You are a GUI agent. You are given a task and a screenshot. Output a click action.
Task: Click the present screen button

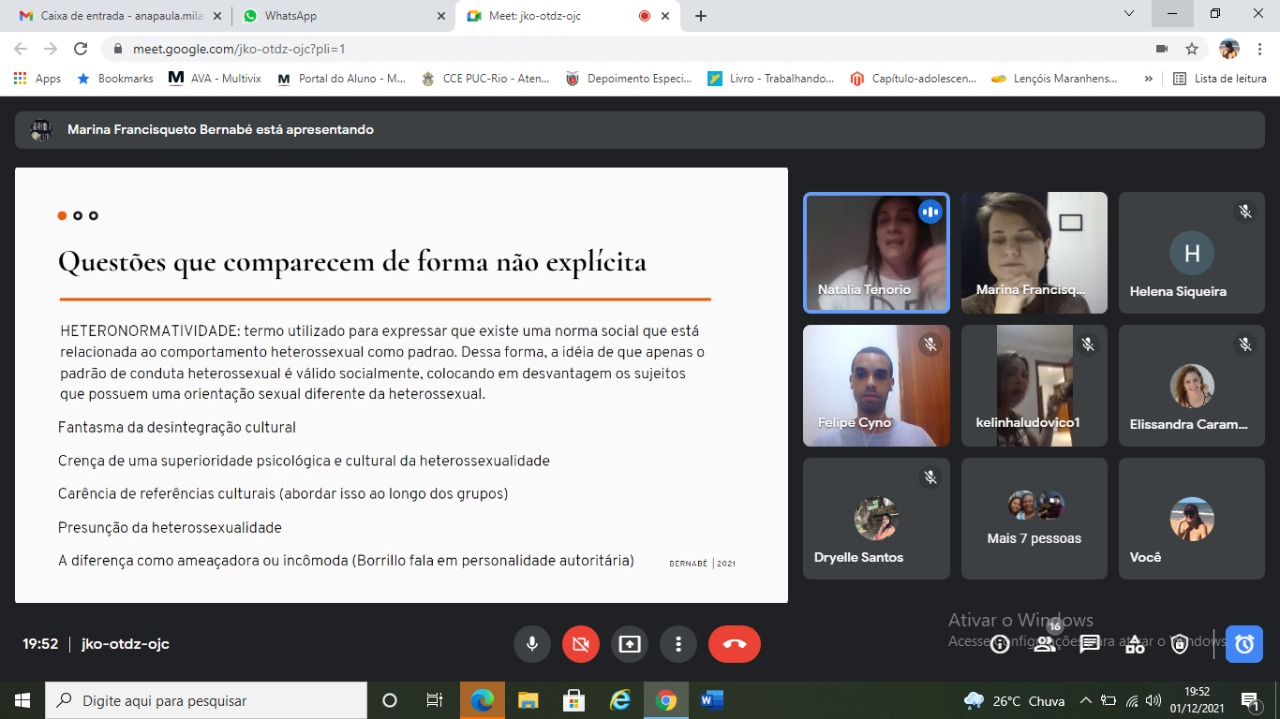pos(630,644)
